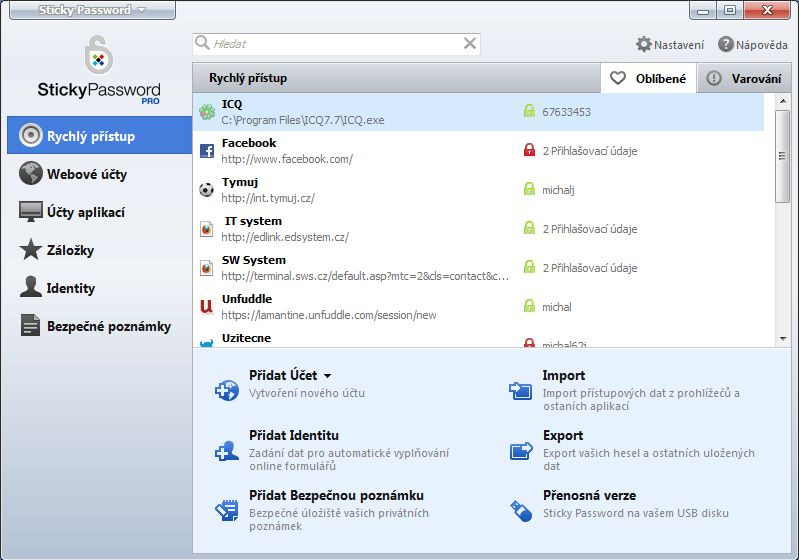Switch to the Oblíbené tab
This screenshot has width=799, height=560.
pos(648,78)
